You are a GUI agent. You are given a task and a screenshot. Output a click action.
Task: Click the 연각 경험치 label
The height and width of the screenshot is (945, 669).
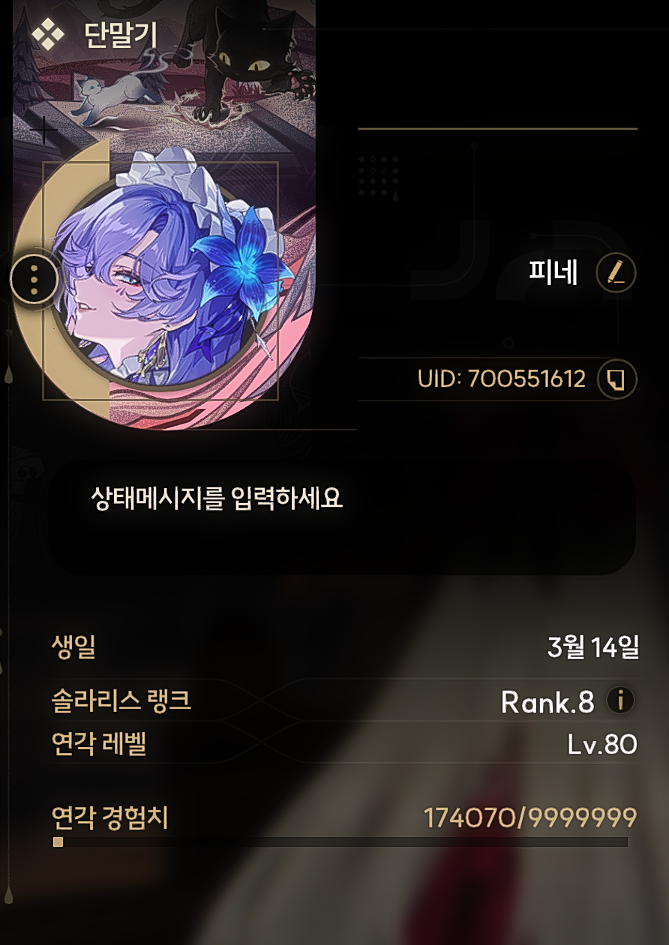pyautogui.click(x=110, y=818)
